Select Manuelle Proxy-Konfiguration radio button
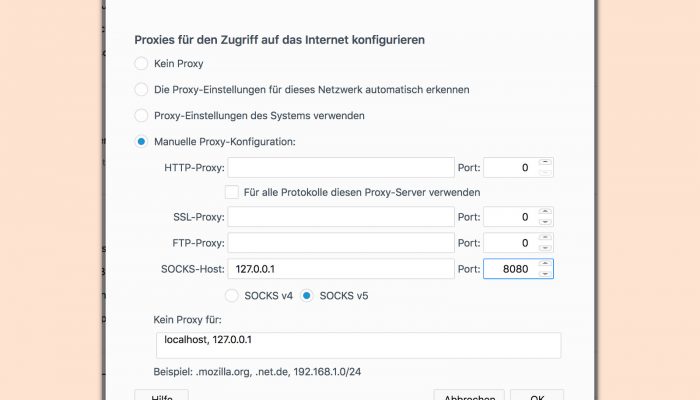The height and width of the screenshot is (400, 700). (141, 142)
